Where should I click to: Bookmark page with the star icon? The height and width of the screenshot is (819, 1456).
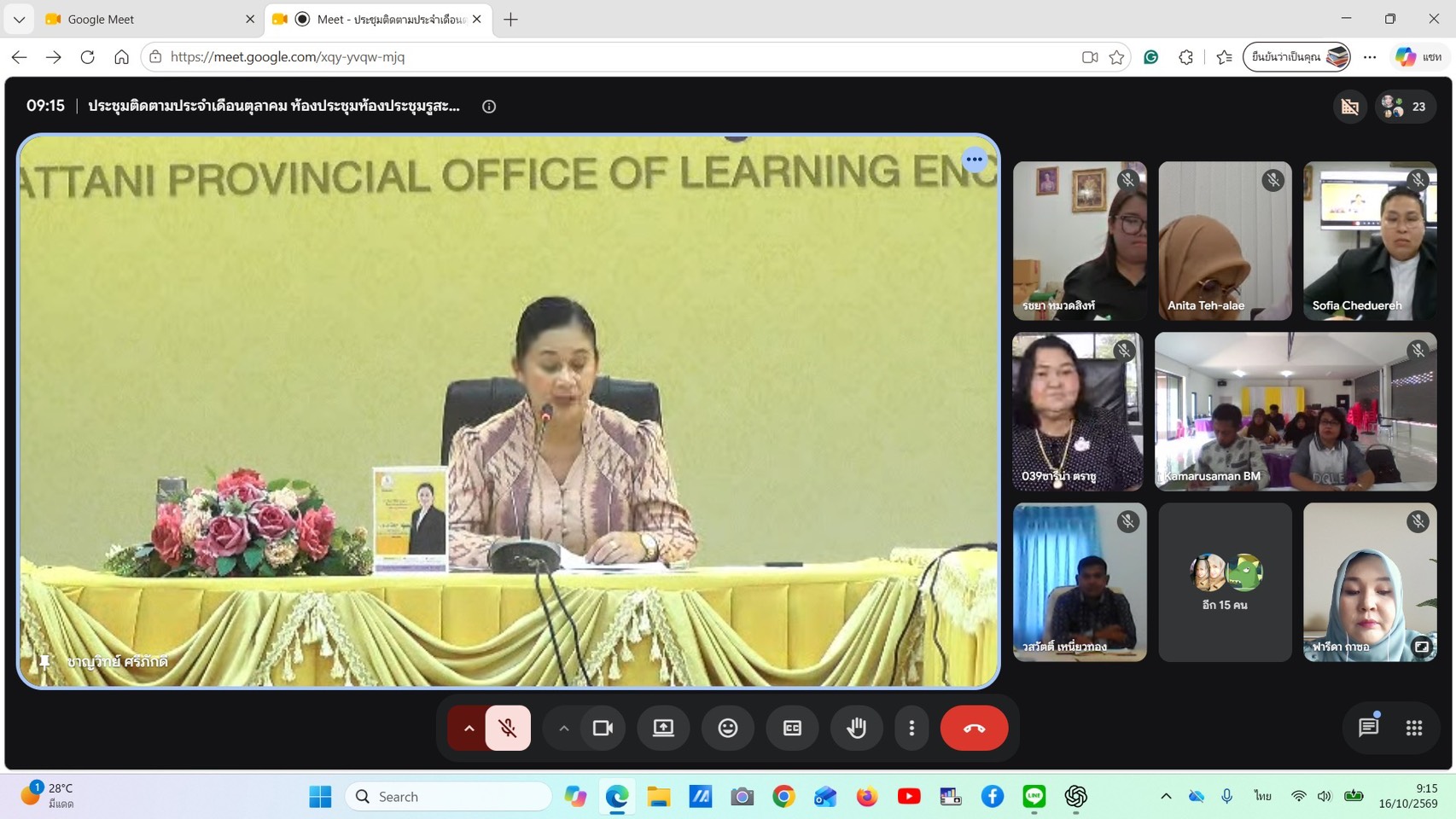pyautogui.click(x=1116, y=57)
